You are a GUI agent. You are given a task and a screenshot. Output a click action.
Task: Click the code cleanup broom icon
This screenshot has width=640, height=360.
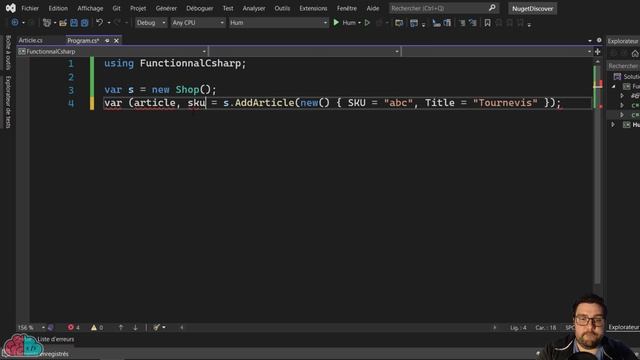click(156, 327)
